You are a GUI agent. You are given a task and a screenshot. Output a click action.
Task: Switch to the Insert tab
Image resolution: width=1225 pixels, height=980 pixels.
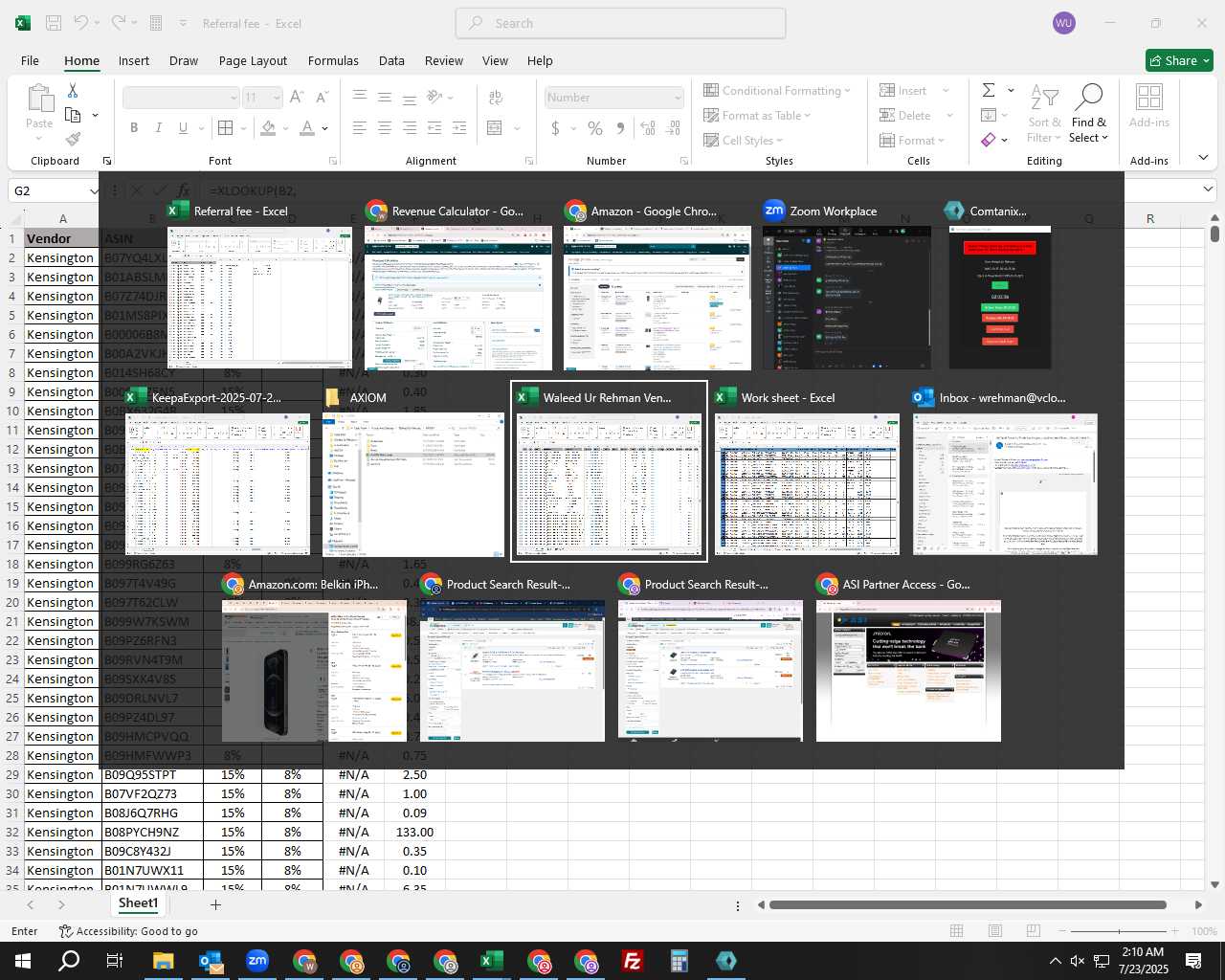[x=134, y=60]
